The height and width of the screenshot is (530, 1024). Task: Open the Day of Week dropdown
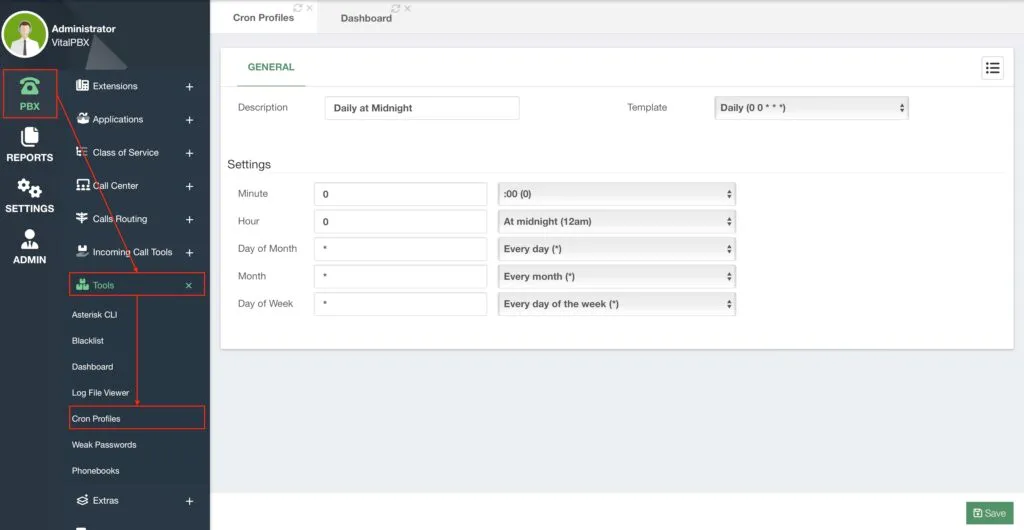pyautogui.click(x=616, y=304)
